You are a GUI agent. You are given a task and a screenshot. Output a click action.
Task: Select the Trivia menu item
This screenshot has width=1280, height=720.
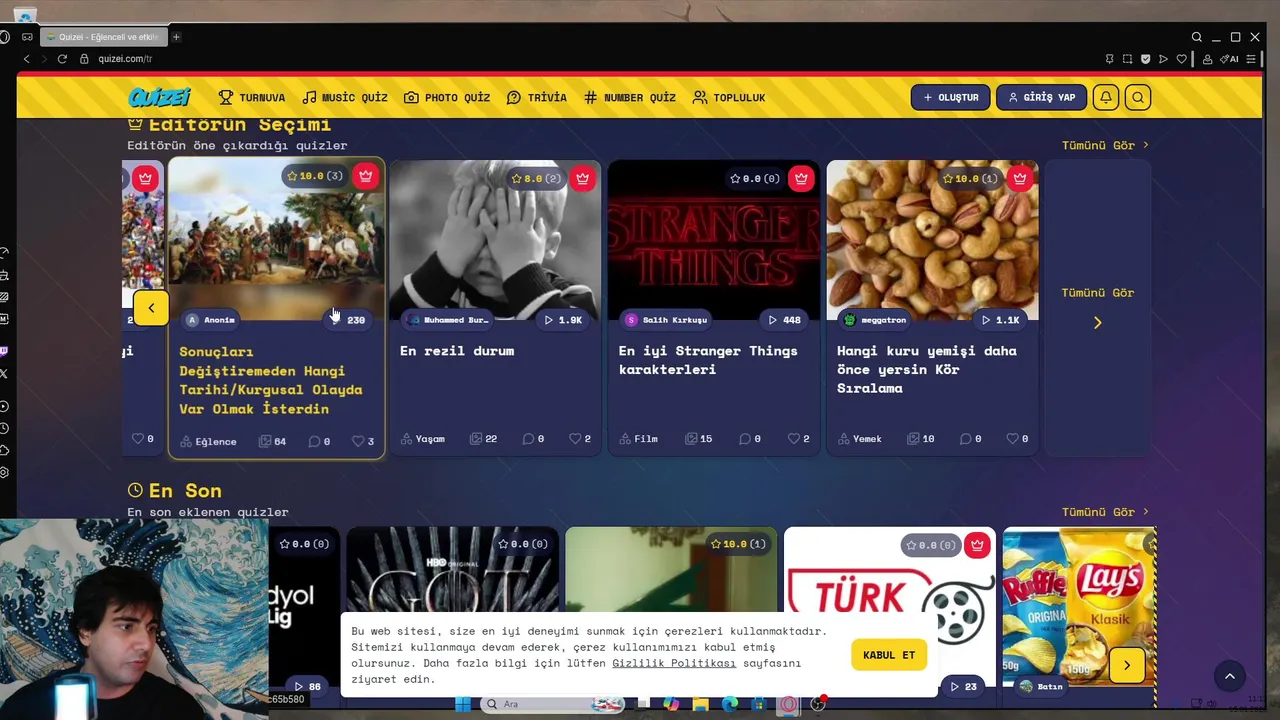pos(537,97)
